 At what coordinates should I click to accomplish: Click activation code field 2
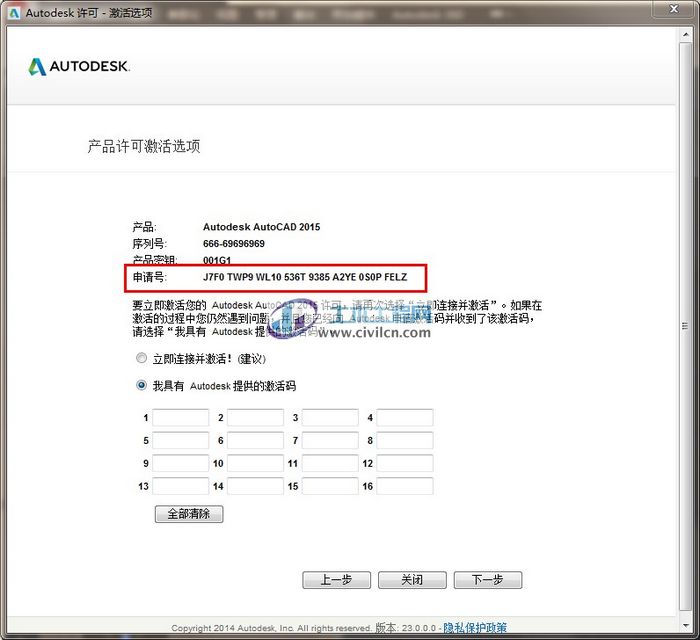(255, 418)
